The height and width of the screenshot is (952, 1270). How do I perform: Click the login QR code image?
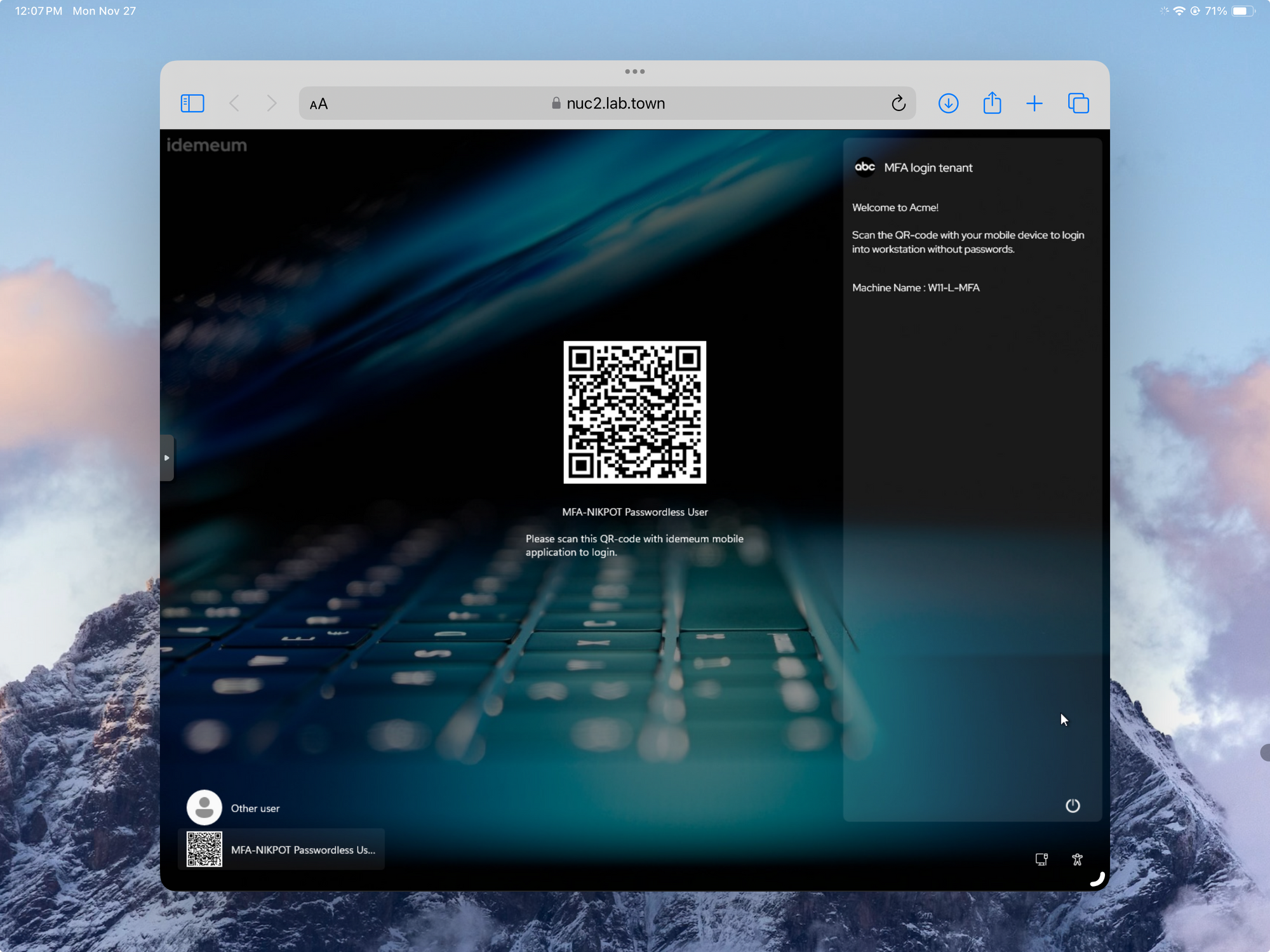coord(635,412)
